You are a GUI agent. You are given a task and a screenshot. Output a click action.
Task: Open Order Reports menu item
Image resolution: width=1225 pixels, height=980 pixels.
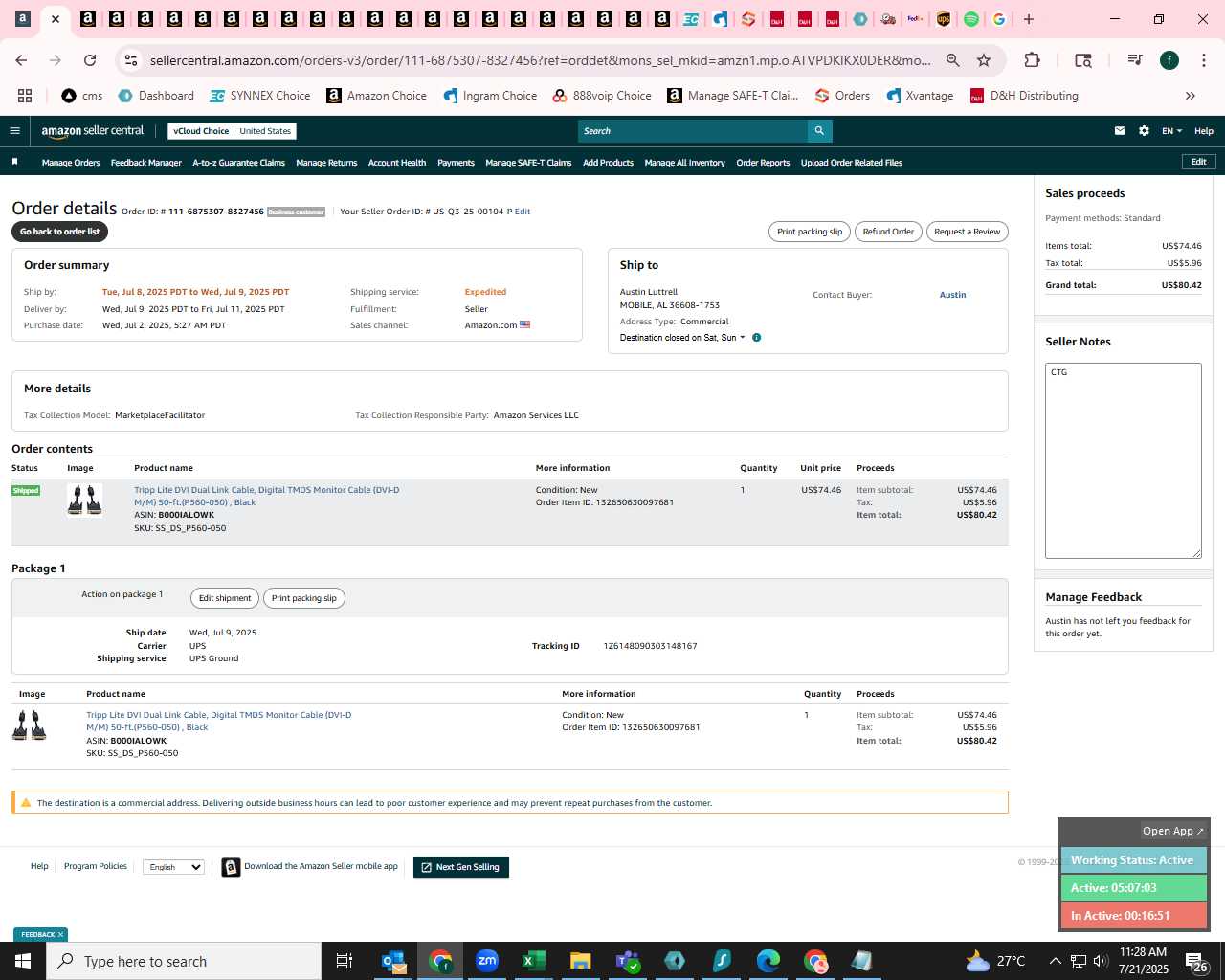pyautogui.click(x=763, y=163)
